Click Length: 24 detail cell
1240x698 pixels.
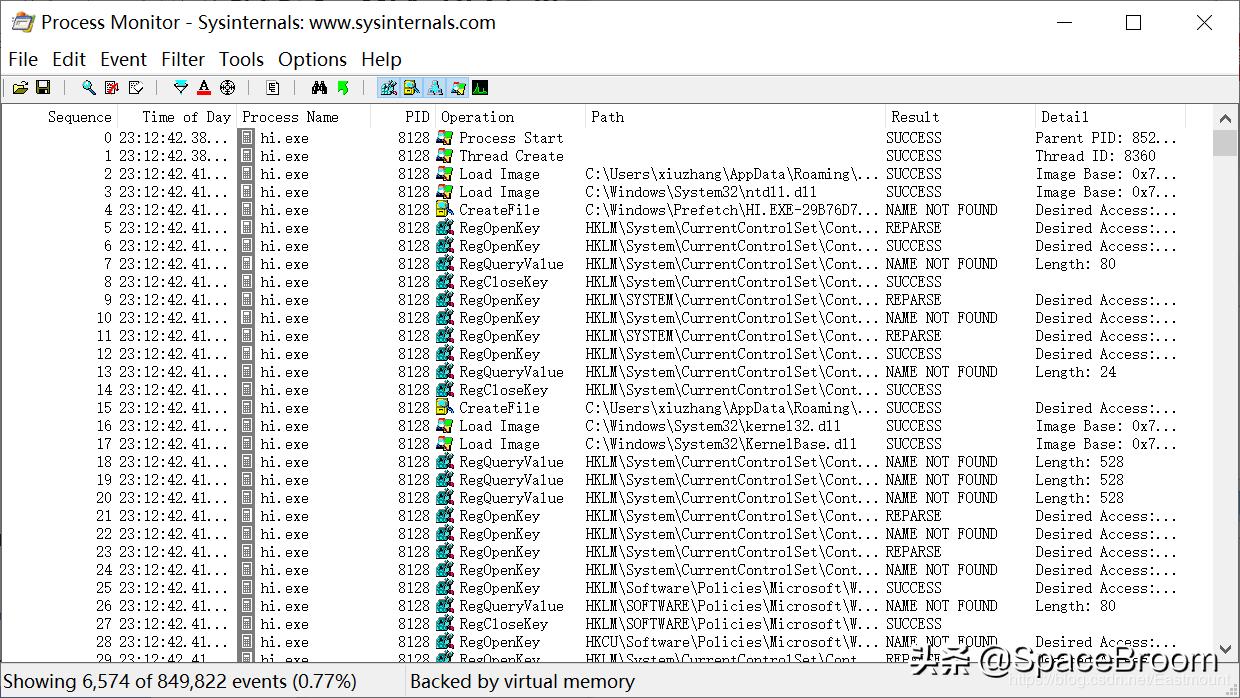1076,372
